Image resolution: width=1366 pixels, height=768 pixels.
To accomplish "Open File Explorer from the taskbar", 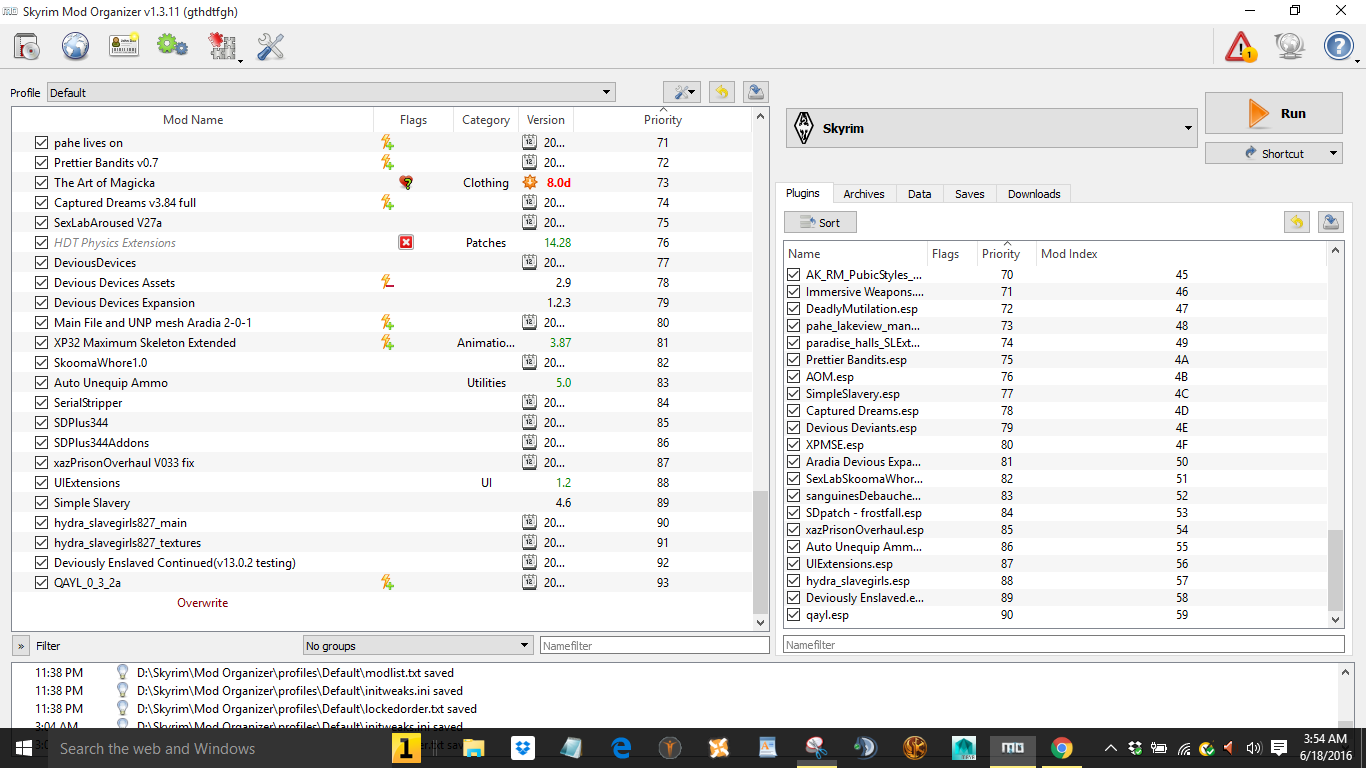I will [474, 748].
